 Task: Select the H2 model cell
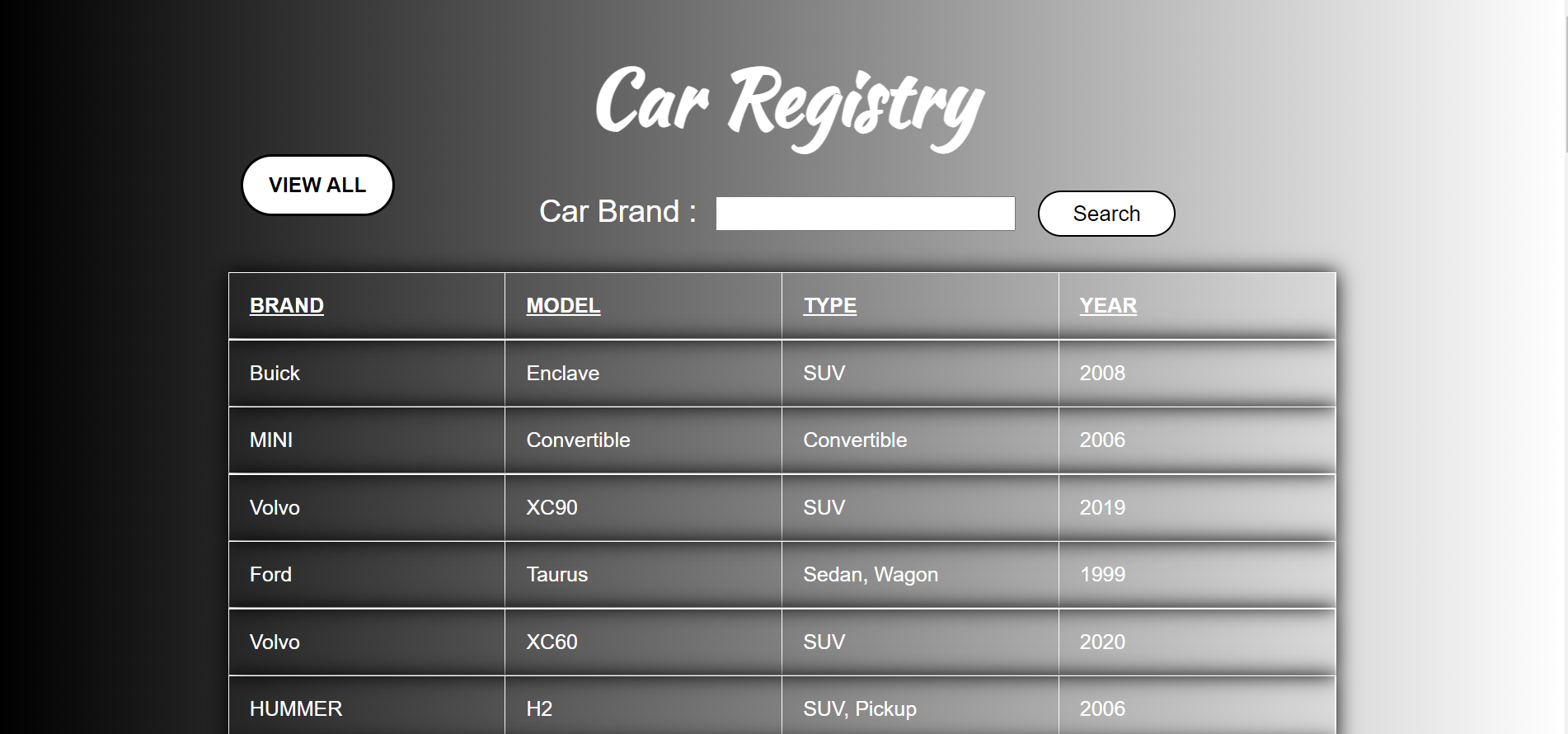point(643,706)
